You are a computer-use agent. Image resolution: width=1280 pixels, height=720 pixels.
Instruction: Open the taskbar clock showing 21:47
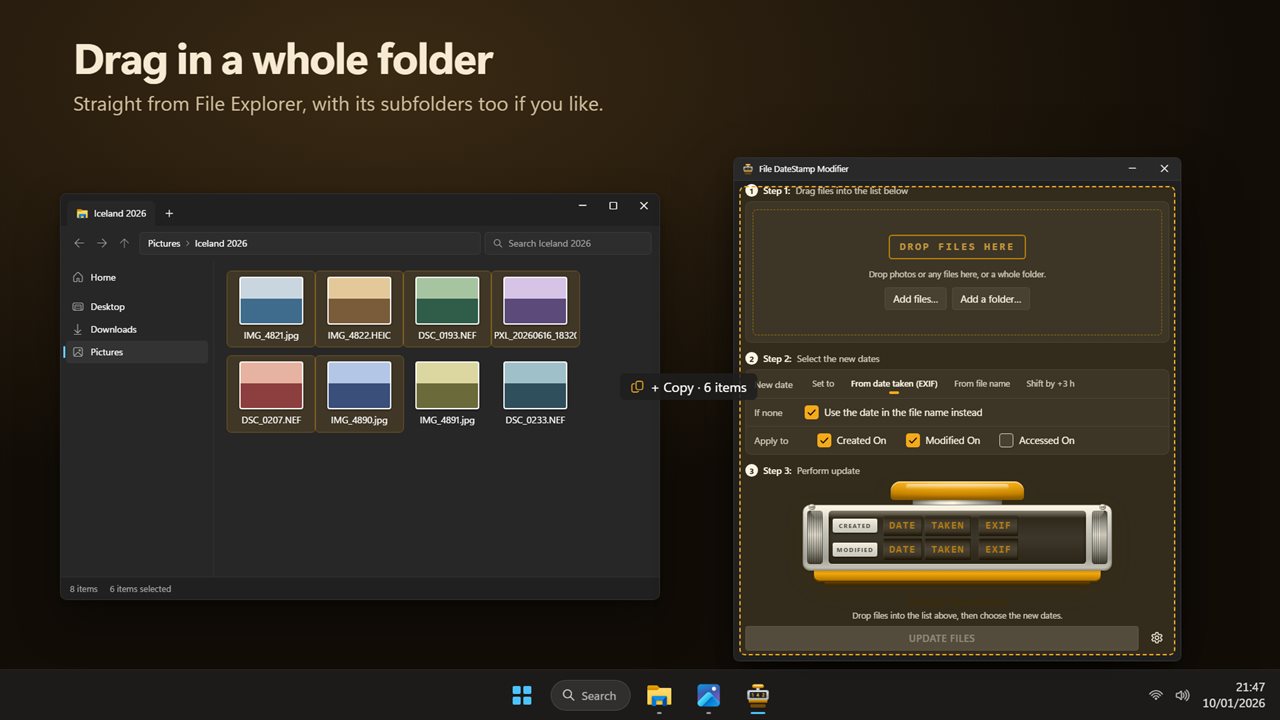[x=1233, y=695]
